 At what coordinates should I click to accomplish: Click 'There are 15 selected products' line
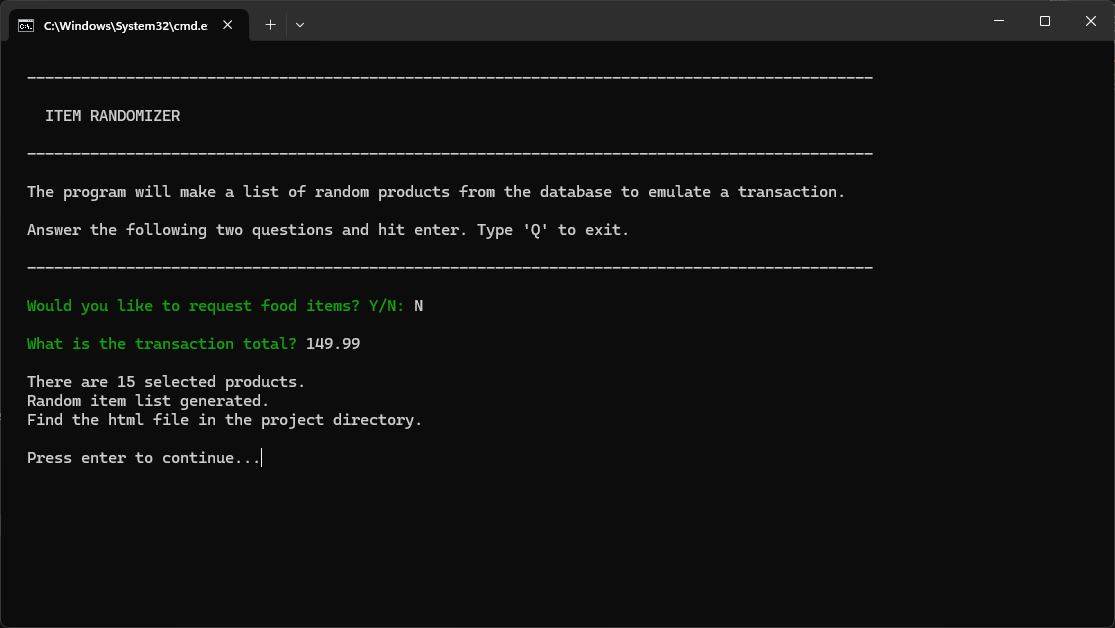[166, 382]
